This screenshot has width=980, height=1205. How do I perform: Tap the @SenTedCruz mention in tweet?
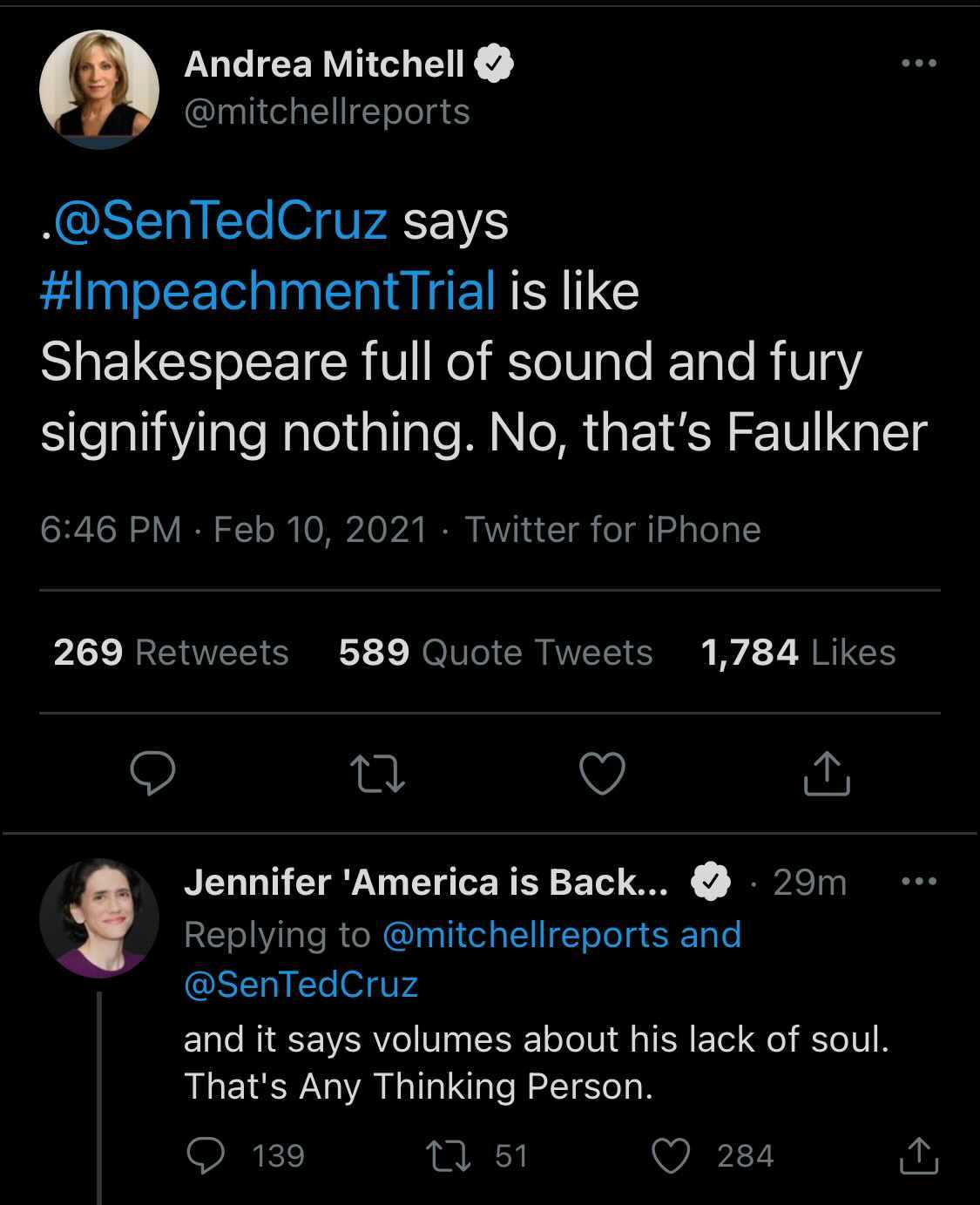pos(220,221)
